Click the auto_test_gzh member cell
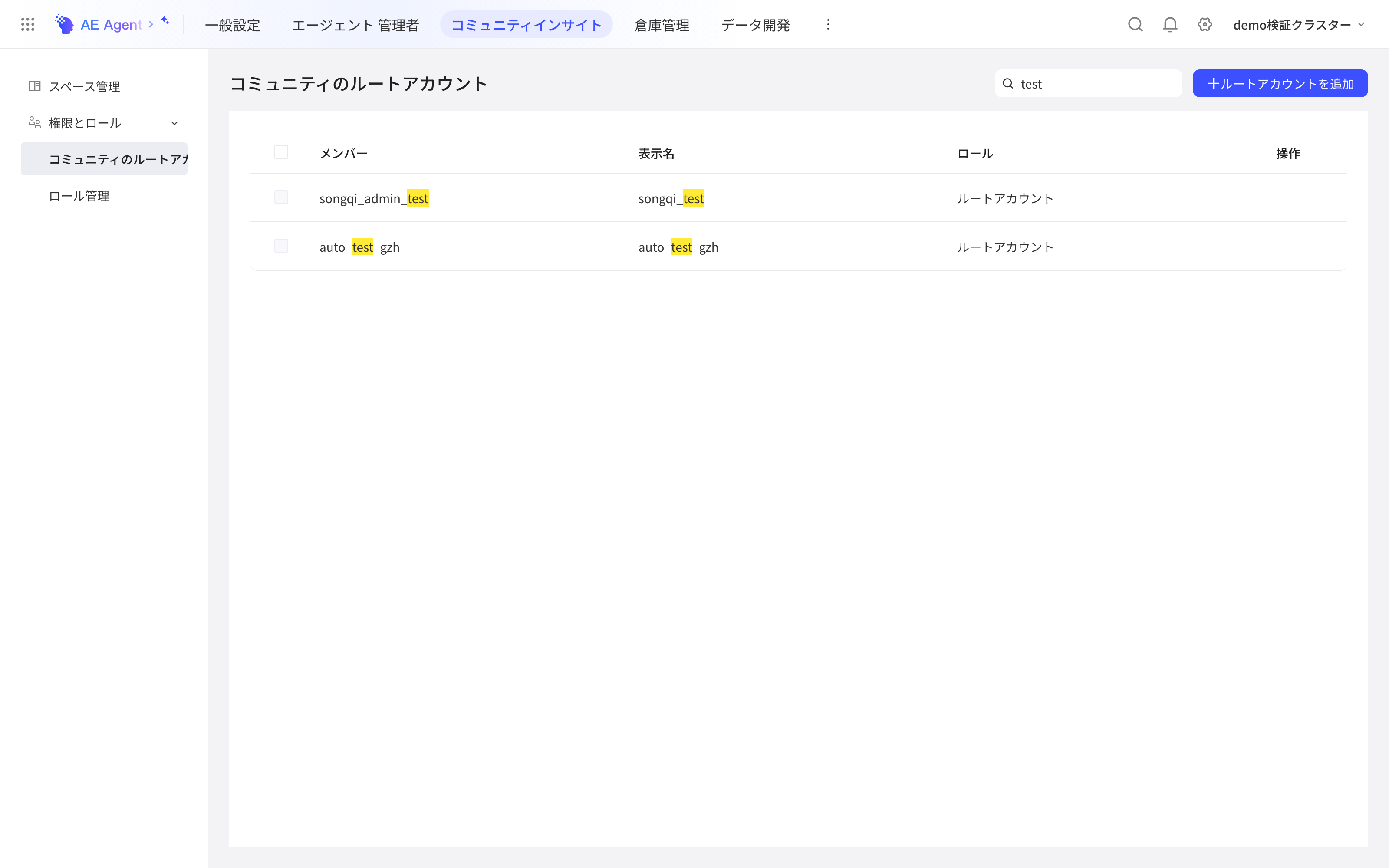The image size is (1389, 868). tap(359, 247)
